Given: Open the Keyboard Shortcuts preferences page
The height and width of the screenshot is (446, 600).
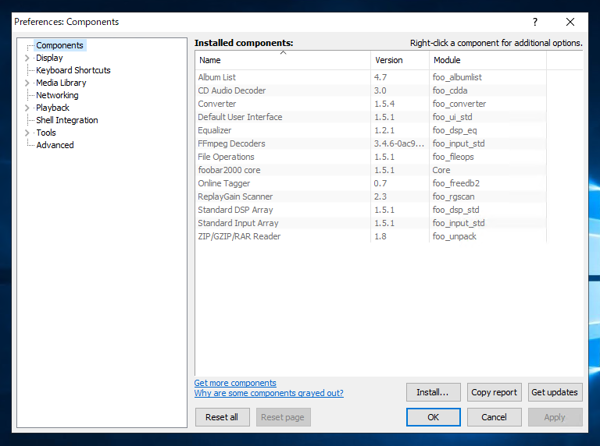Looking at the screenshot, I should pos(73,71).
